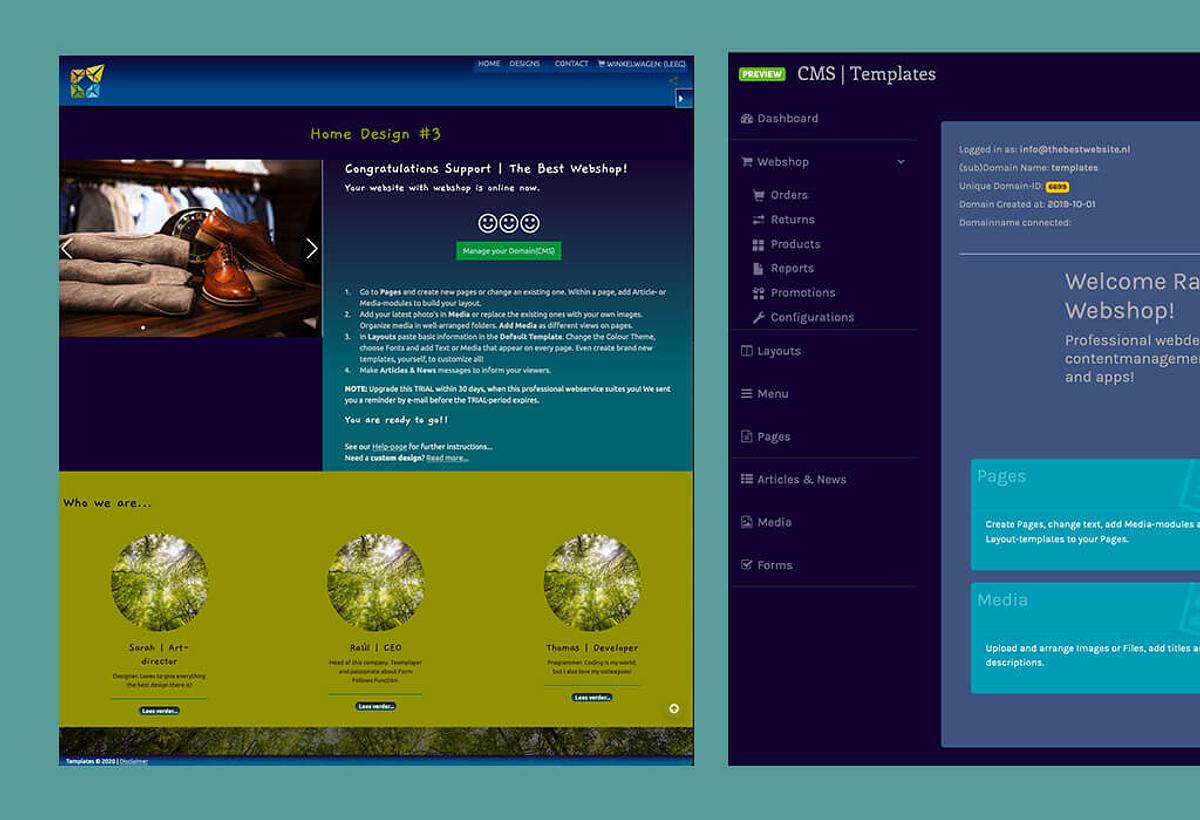Screen dimensions: 1200x820
Task: Open Configurations with the wrench icon
Action: tap(811, 317)
